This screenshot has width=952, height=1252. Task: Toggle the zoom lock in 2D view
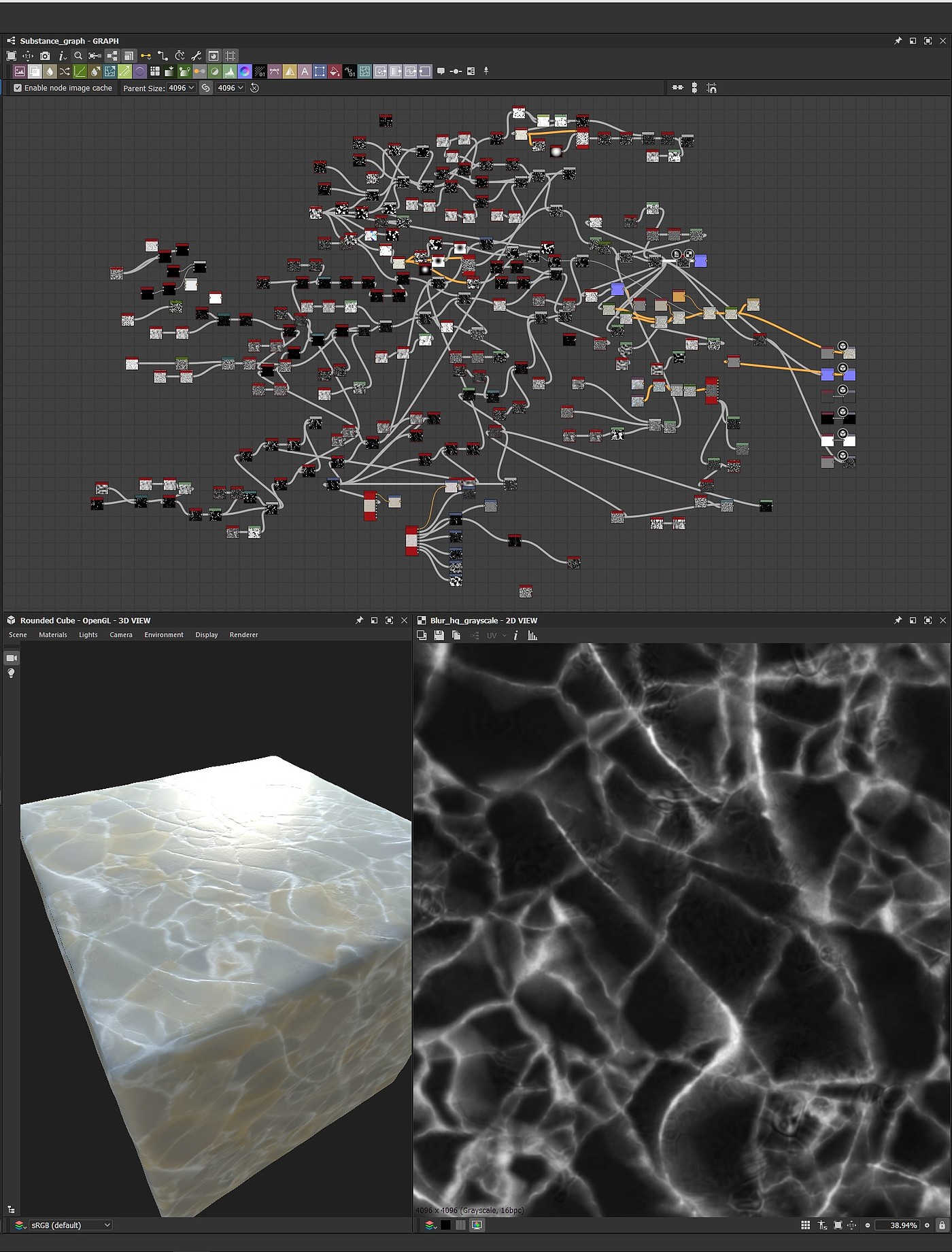(x=942, y=1225)
